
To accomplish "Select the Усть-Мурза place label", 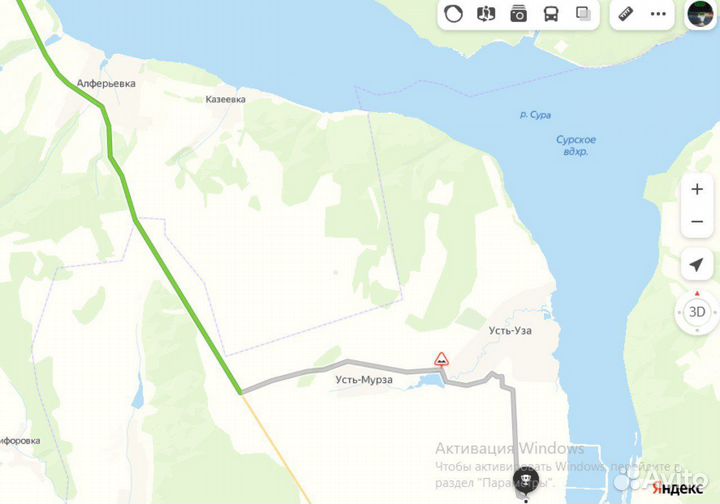I will coord(364,380).
